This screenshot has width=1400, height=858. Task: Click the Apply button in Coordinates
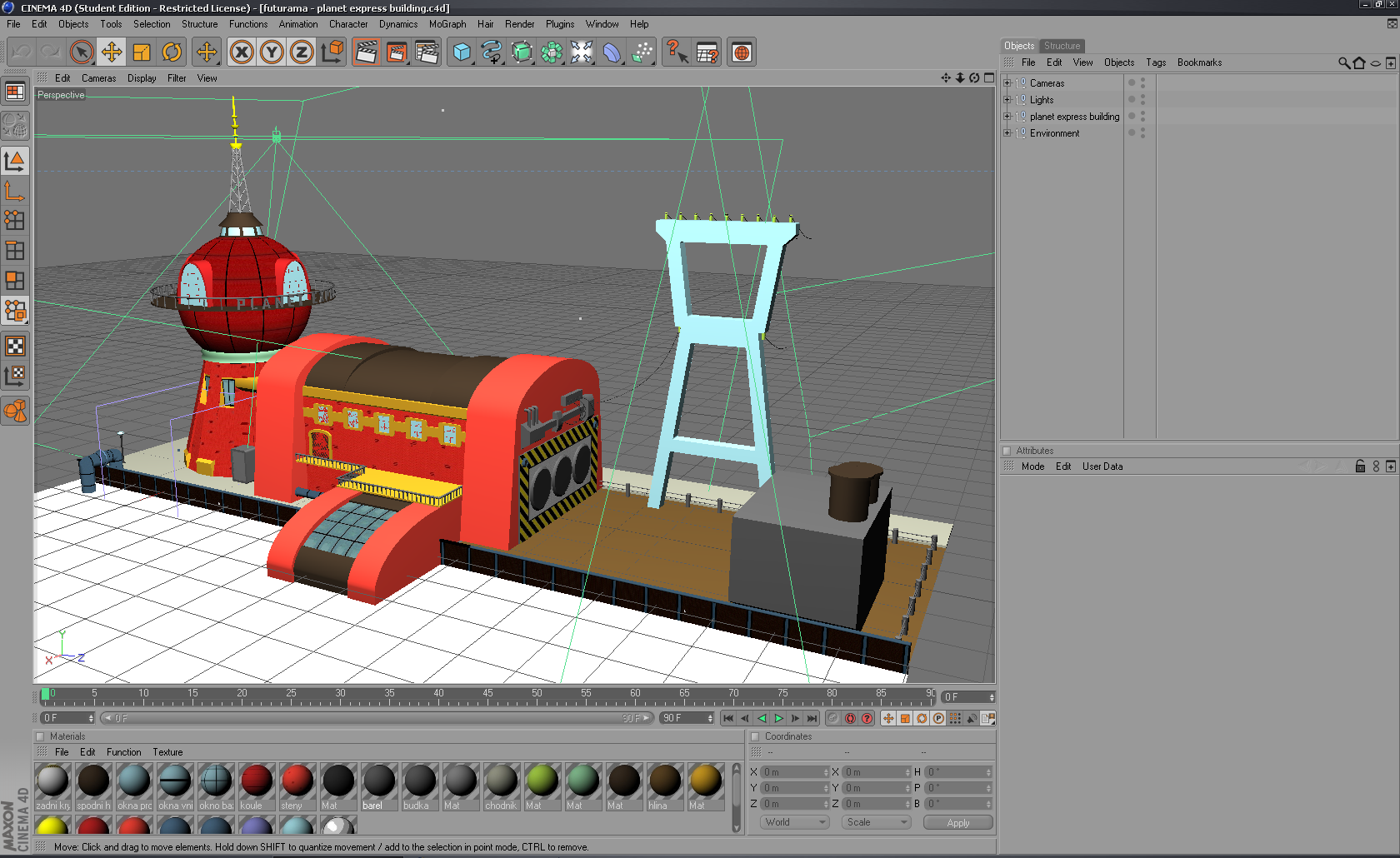point(958,823)
